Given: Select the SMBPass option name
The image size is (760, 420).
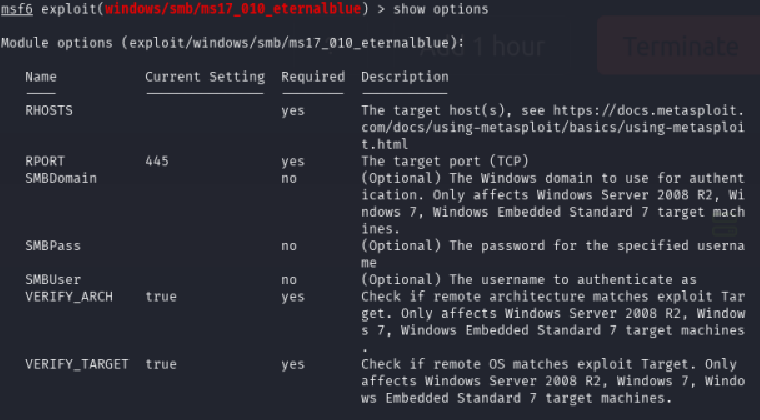Looking at the screenshot, I should [x=53, y=244].
